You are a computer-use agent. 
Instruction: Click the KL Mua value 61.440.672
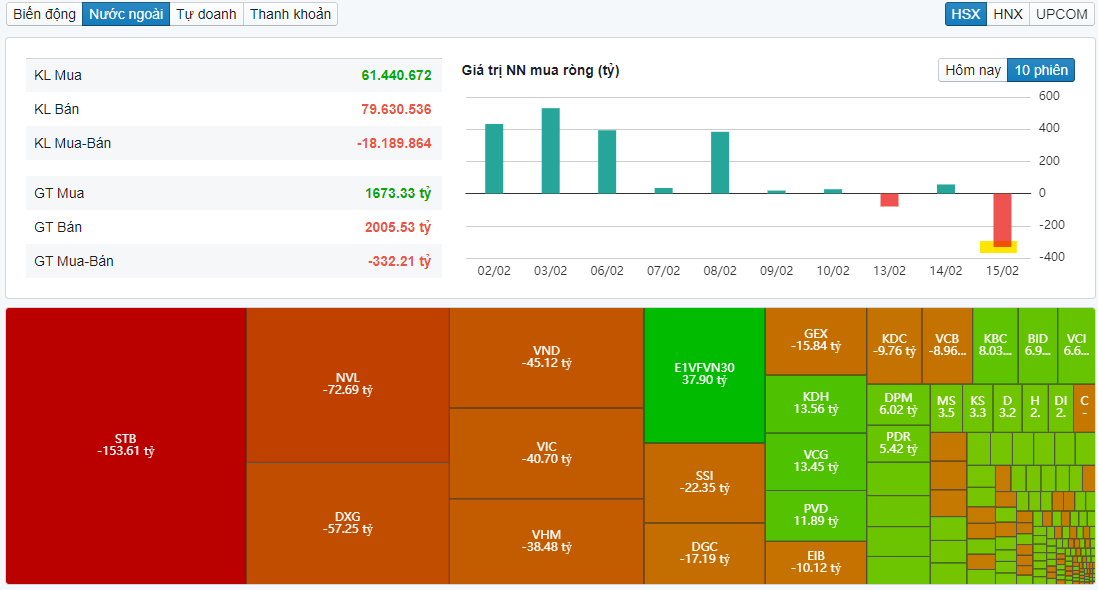click(x=396, y=76)
